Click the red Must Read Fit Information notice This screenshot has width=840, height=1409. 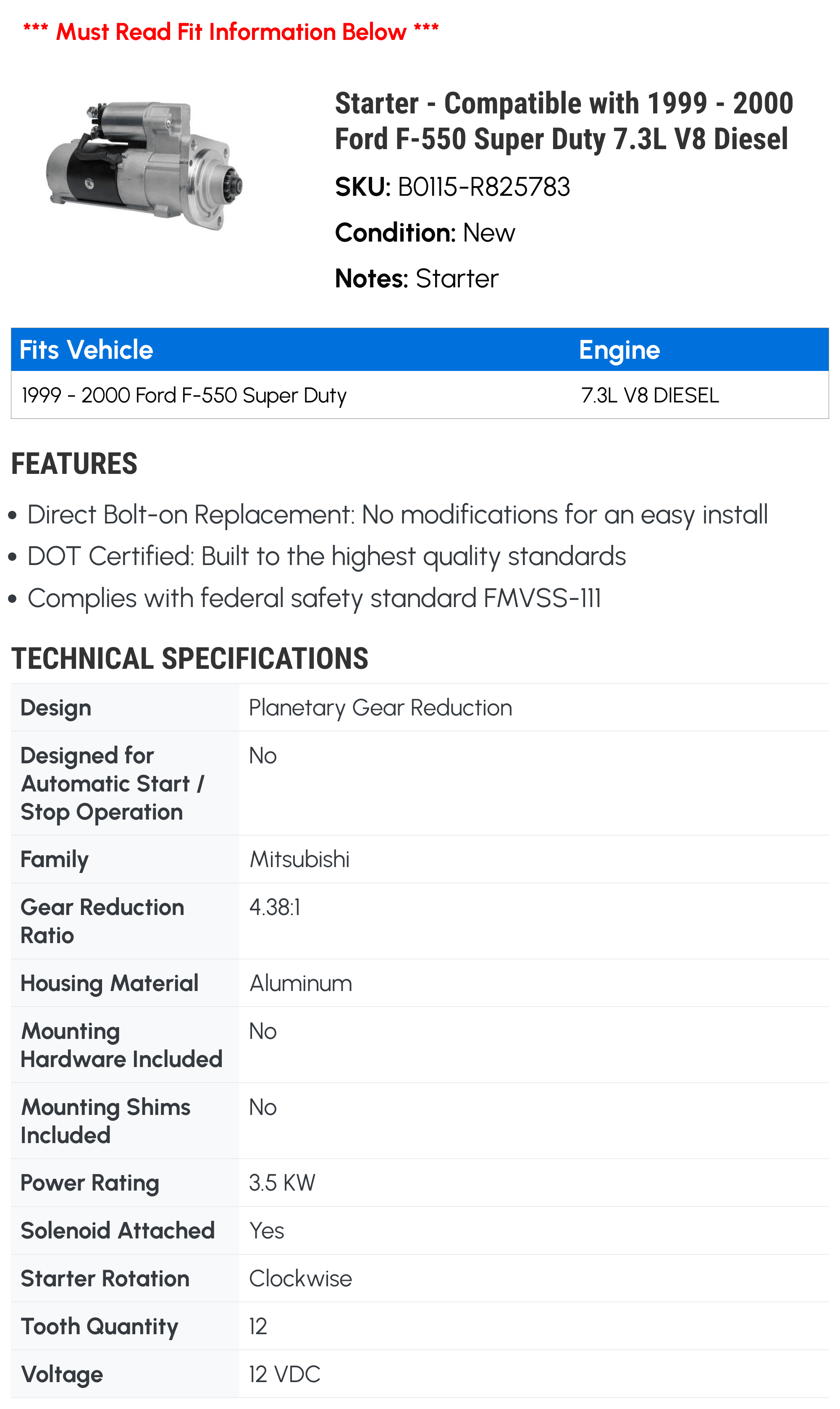[x=231, y=32]
